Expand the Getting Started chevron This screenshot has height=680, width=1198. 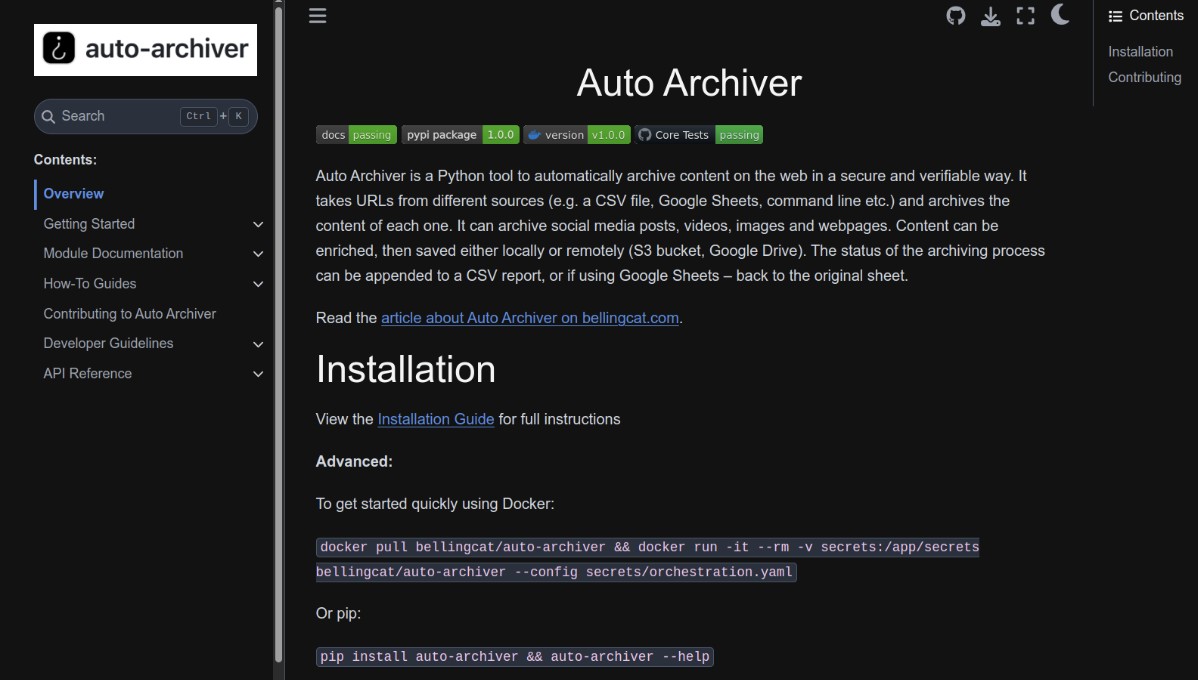pyautogui.click(x=258, y=225)
